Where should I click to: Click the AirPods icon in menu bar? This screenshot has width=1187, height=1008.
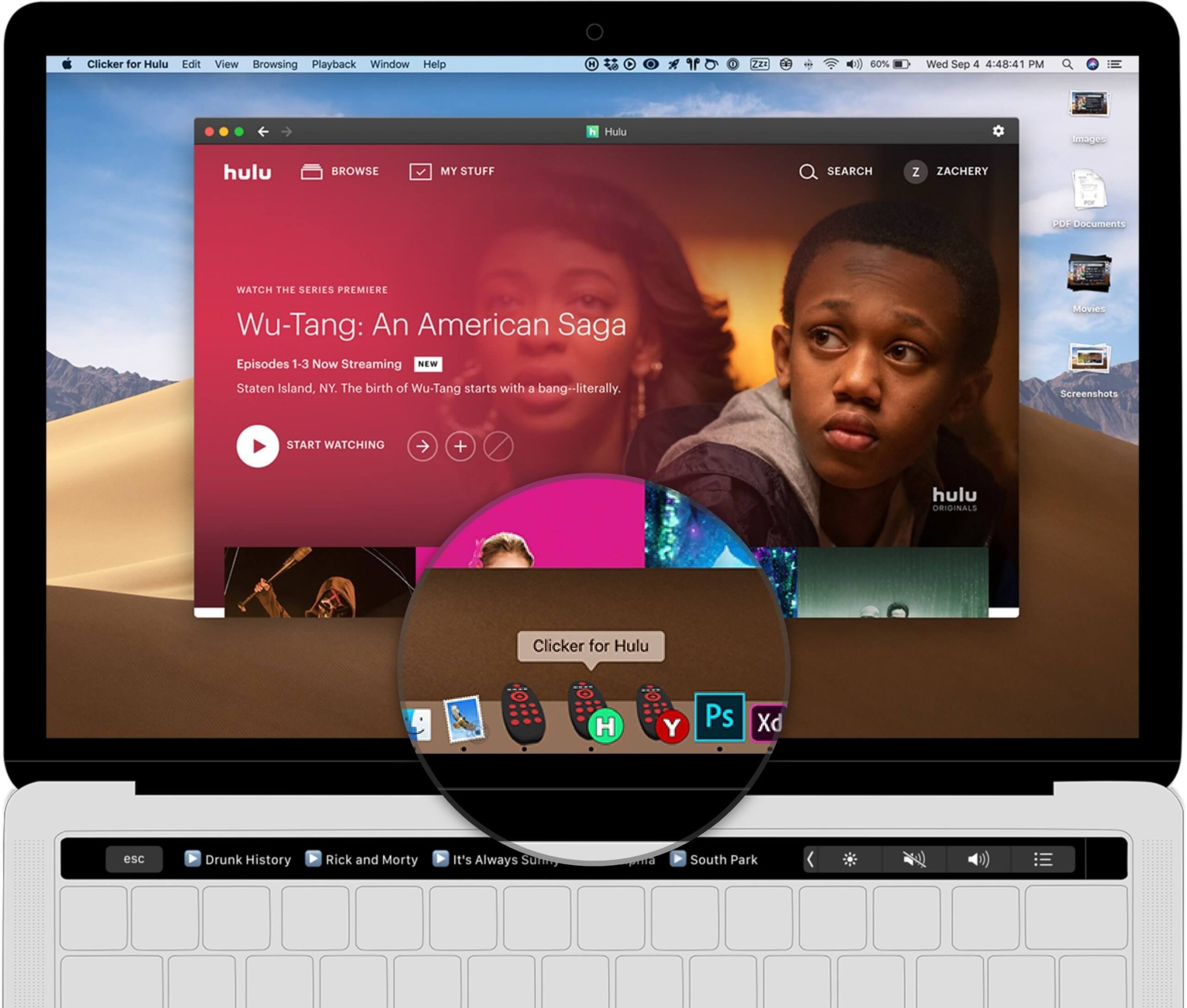click(692, 64)
